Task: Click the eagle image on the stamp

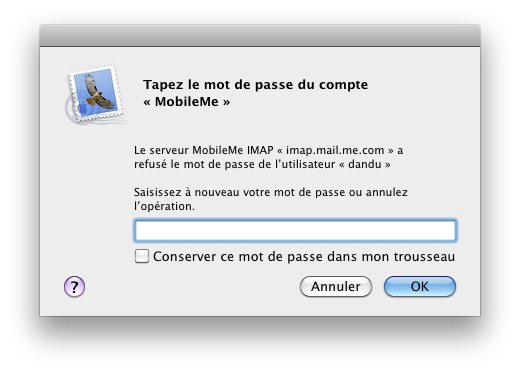Action: [x=97, y=92]
